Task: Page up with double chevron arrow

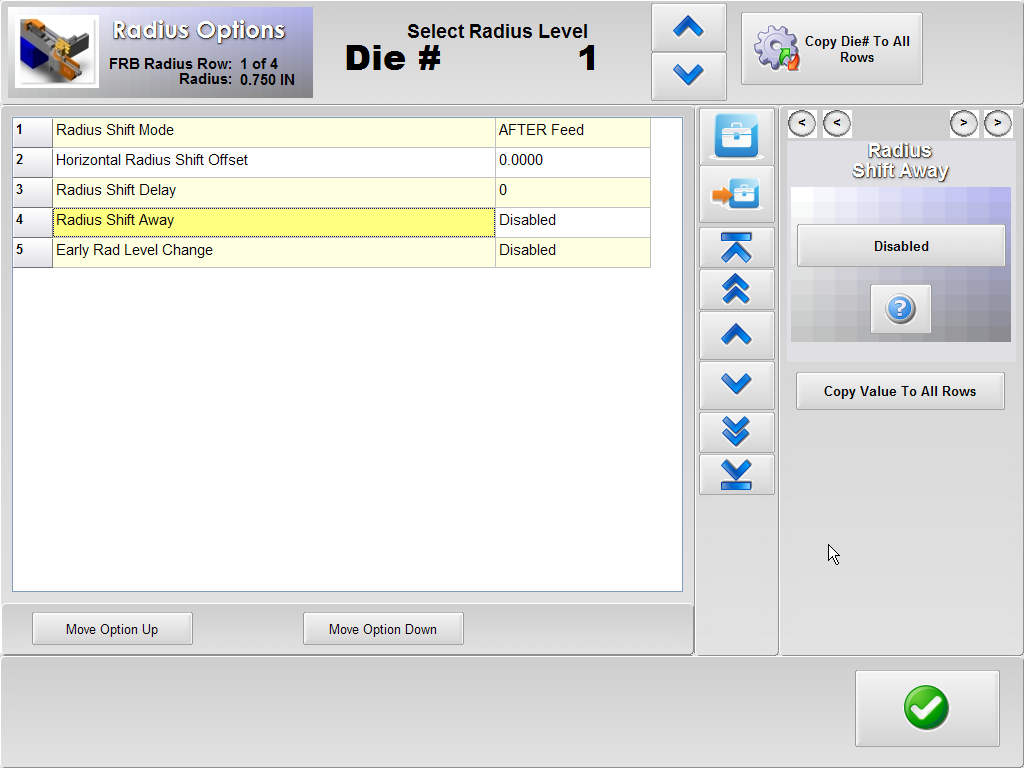Action: (736, 289)
